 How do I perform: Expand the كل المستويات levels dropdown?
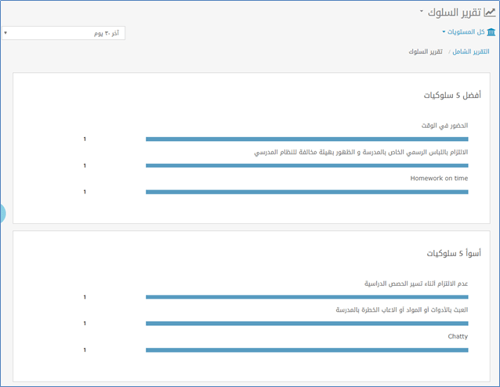[463, 32]
